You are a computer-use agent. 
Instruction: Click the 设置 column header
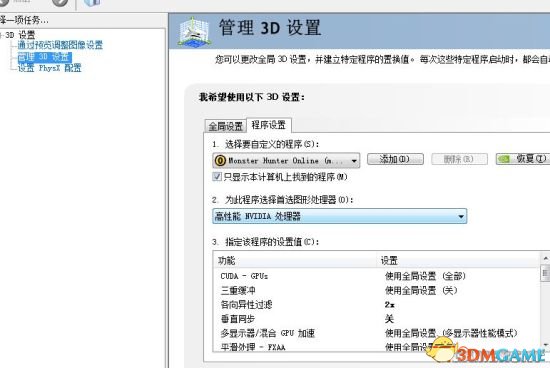point(458,260)
